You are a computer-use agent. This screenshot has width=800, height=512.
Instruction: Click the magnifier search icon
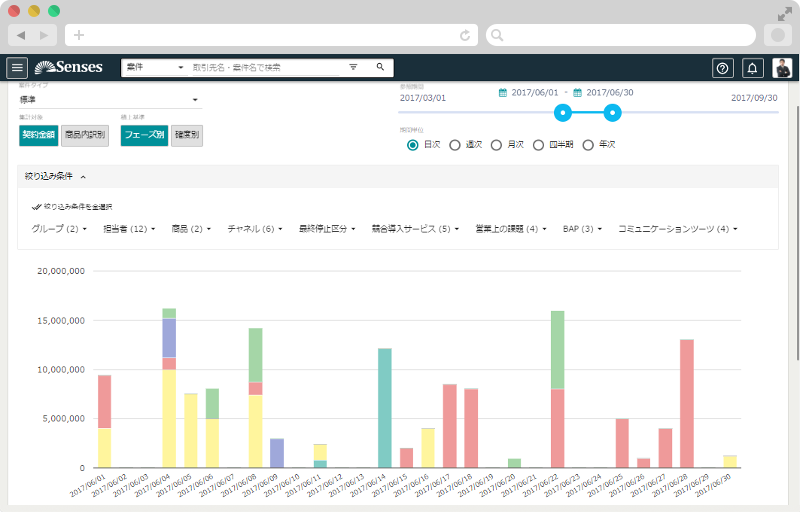click(x=380, y=67)
